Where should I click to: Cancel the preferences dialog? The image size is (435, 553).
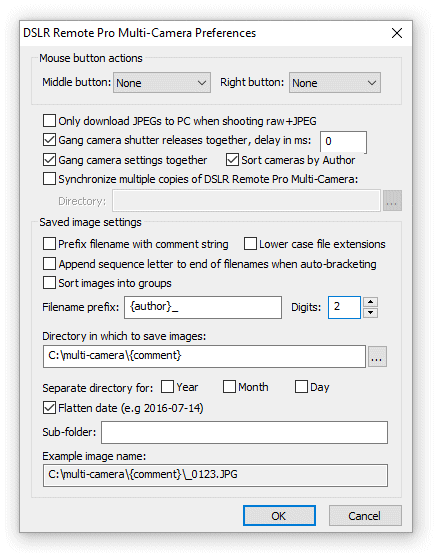coord(365,516)
